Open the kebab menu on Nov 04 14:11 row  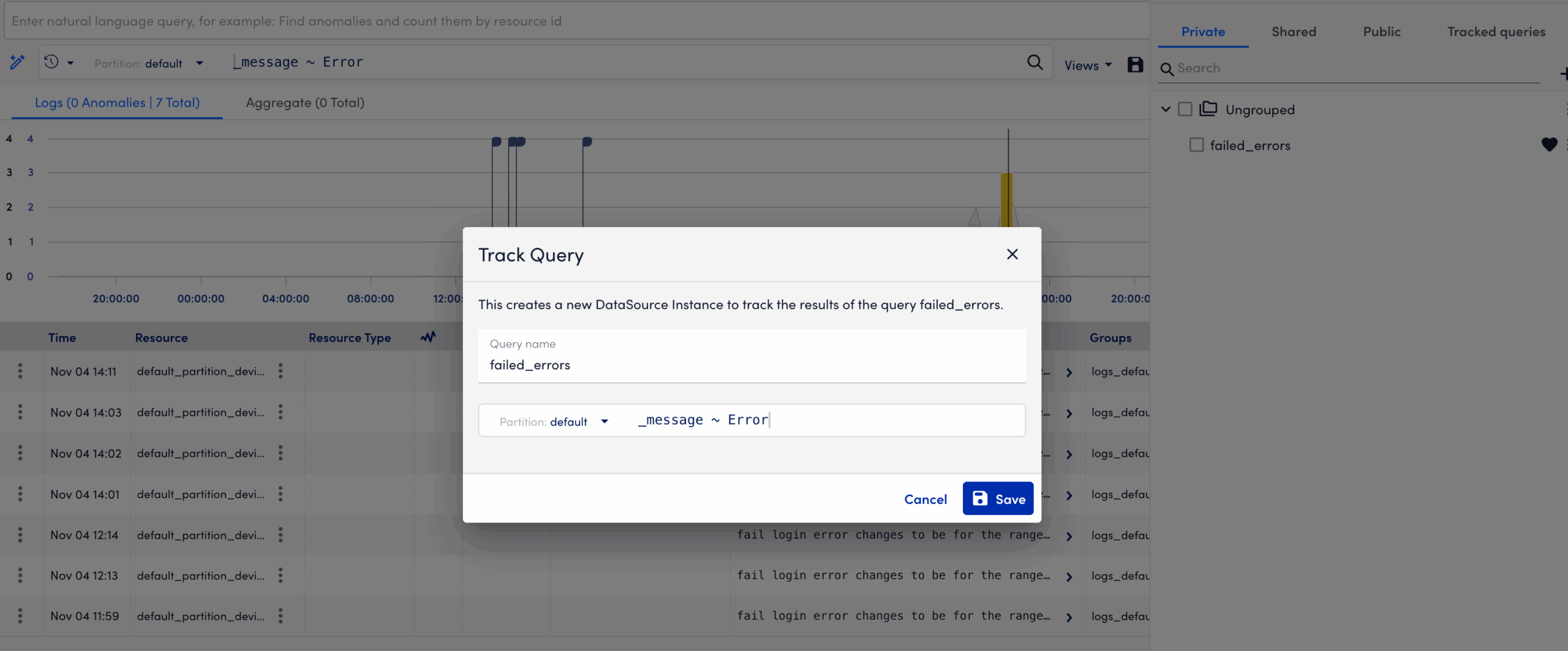(x=20, y=371)
